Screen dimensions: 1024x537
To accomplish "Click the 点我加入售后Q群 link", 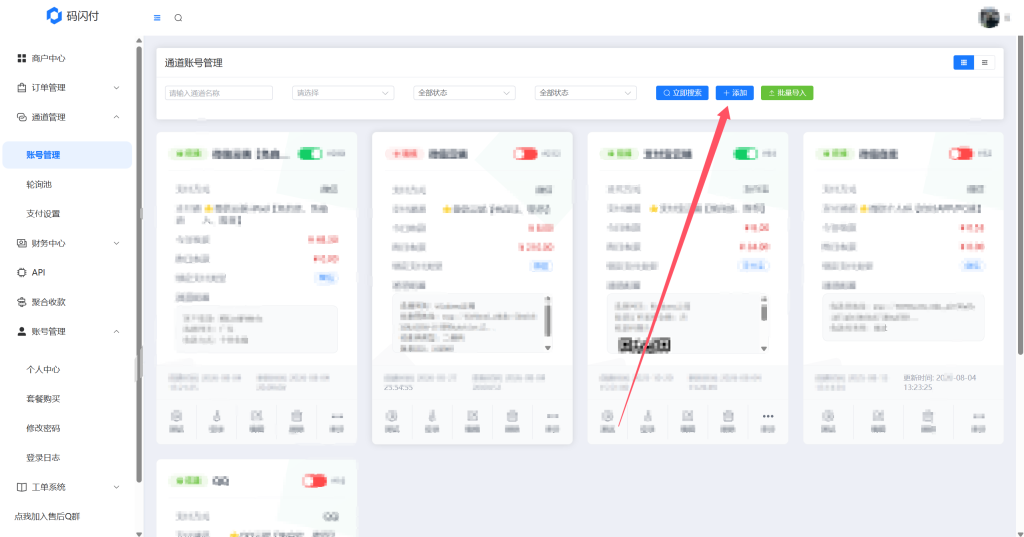I will tap(47, 516).
